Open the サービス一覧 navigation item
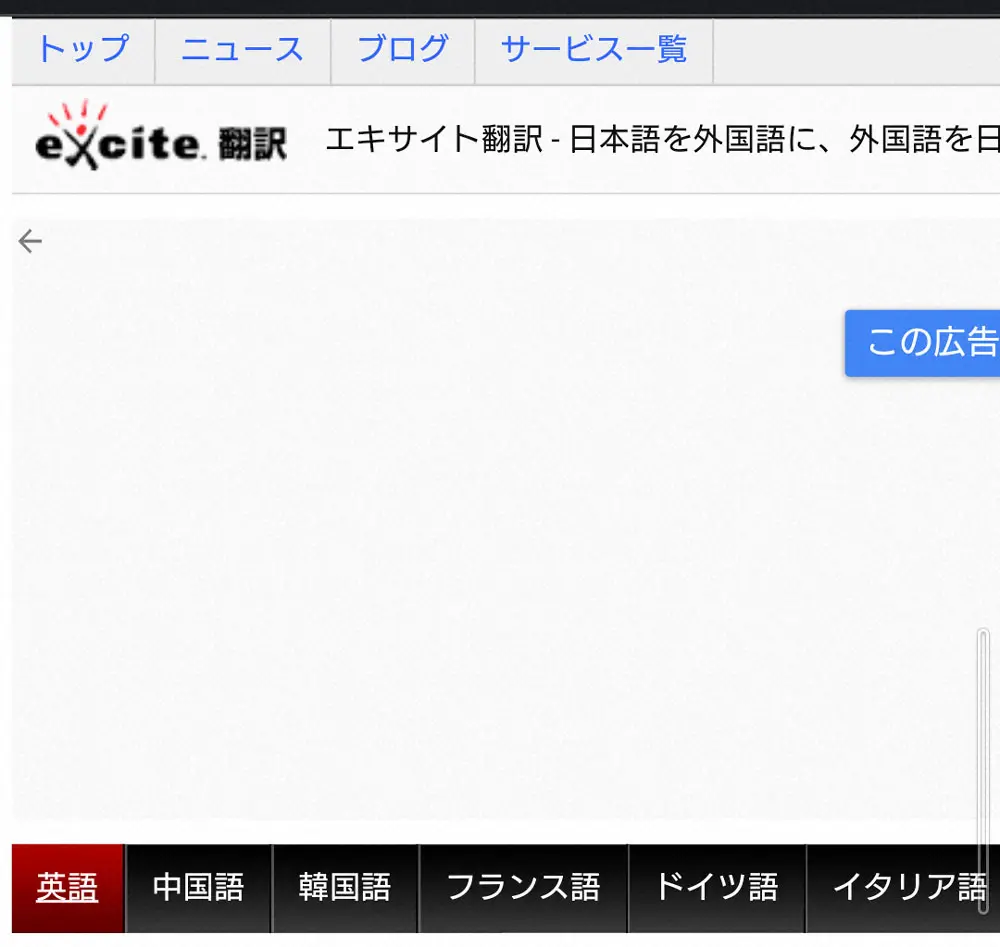1000x947 pixels. pos(593,48)
